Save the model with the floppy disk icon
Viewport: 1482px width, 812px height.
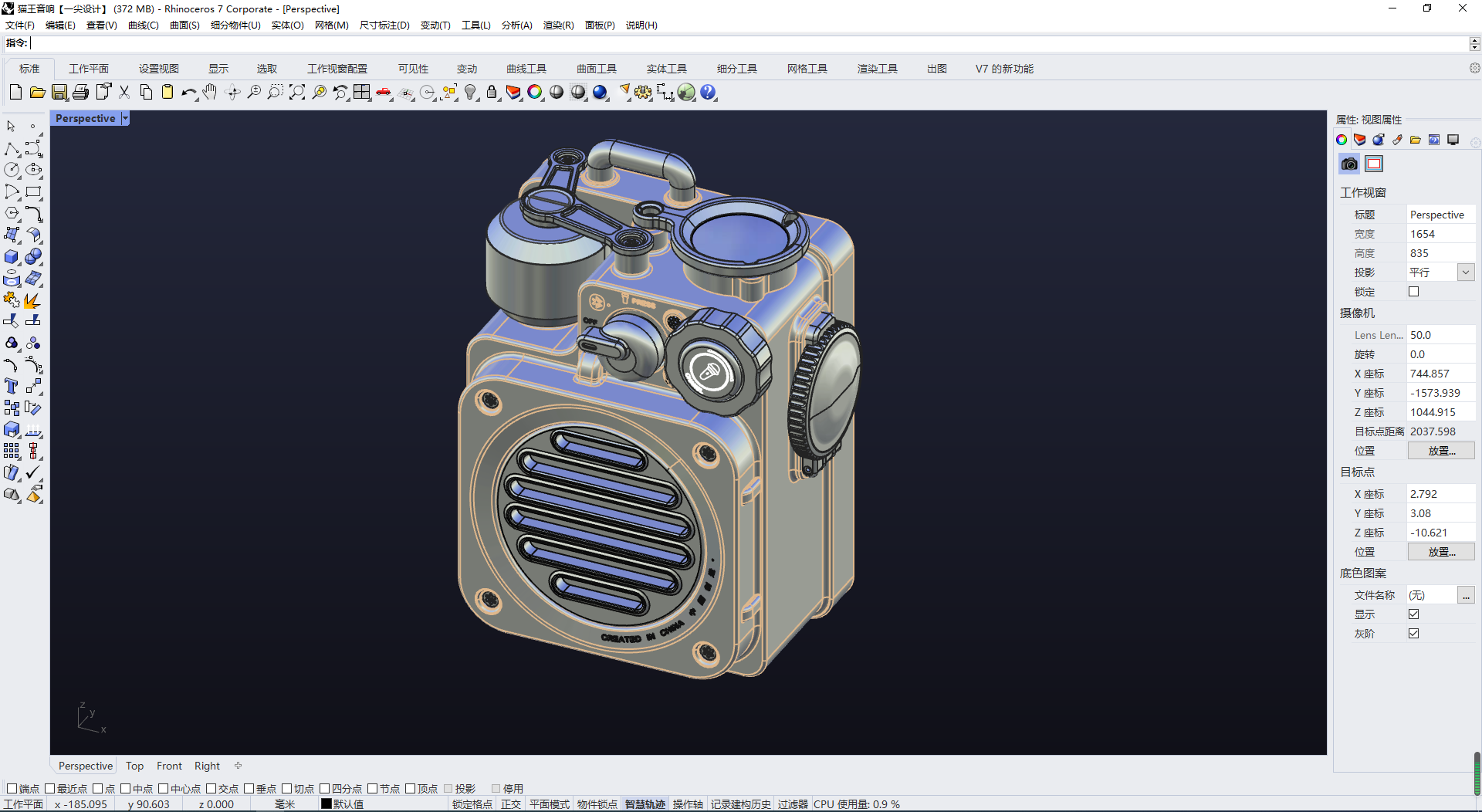[59, 92]
